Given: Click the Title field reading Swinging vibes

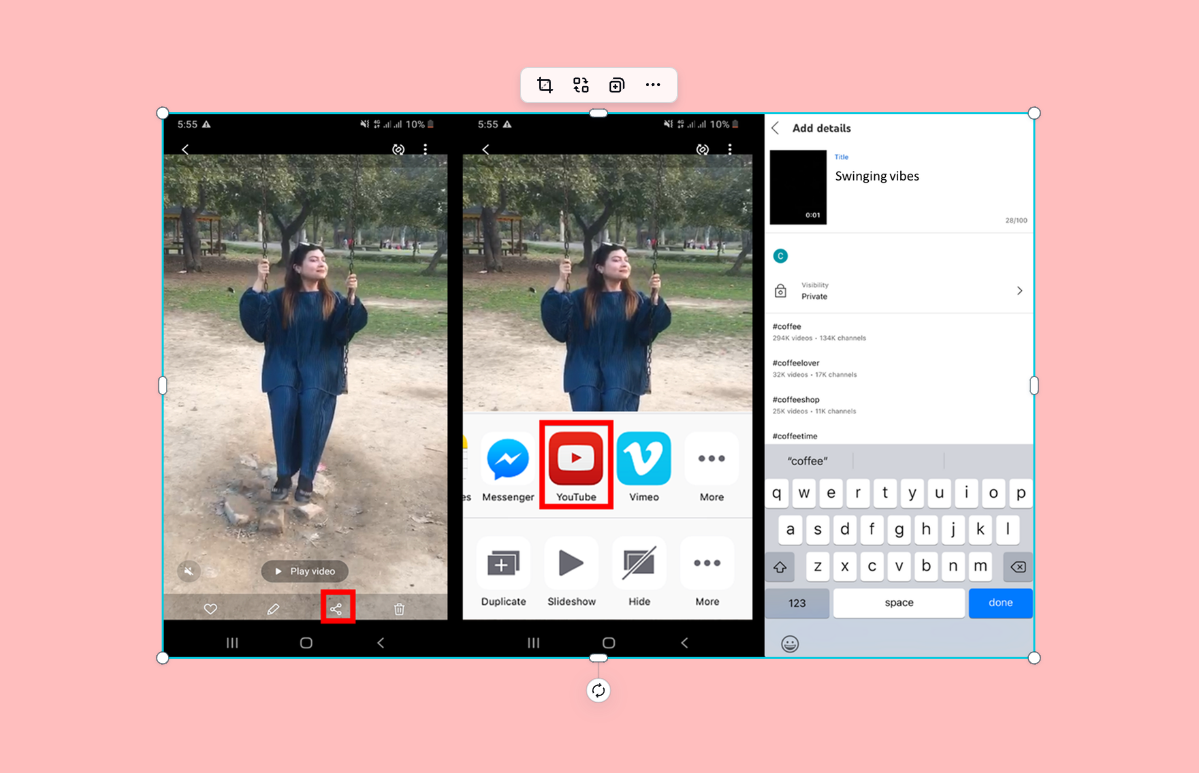Looking at the screenshot, I should [x=877, y=176].
